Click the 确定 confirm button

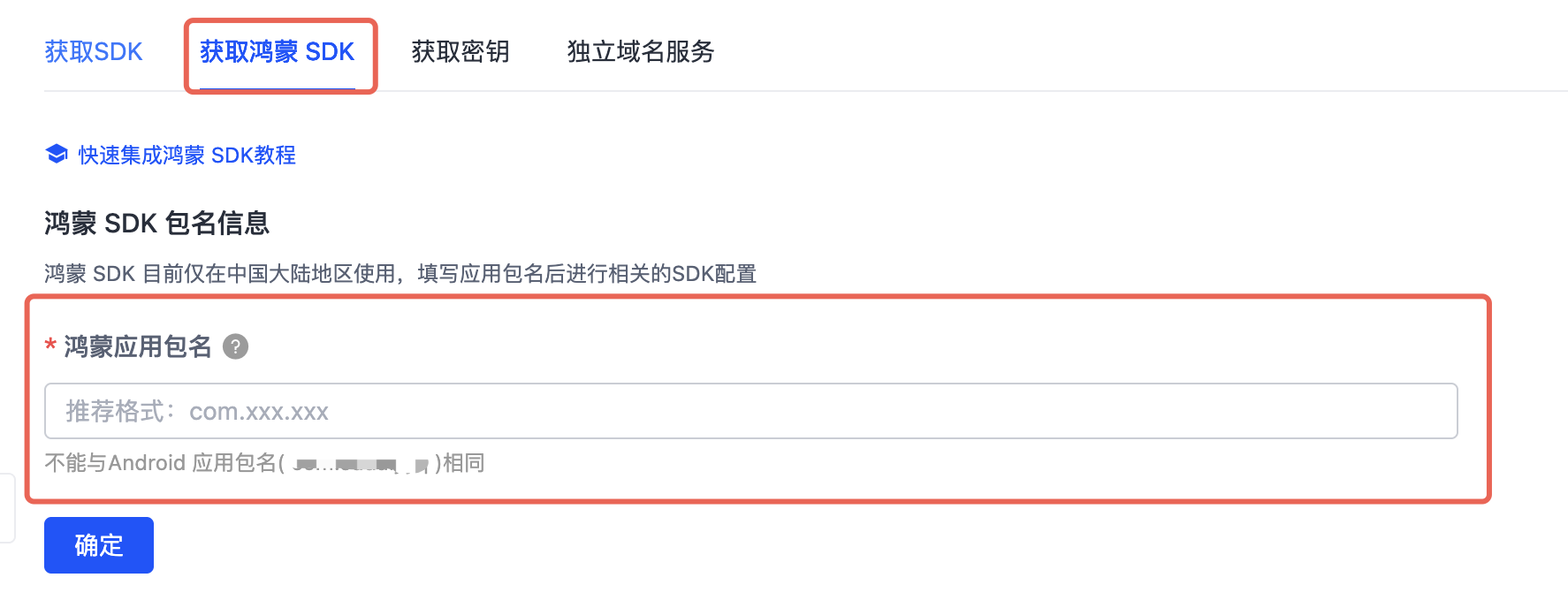coord(98,545)
